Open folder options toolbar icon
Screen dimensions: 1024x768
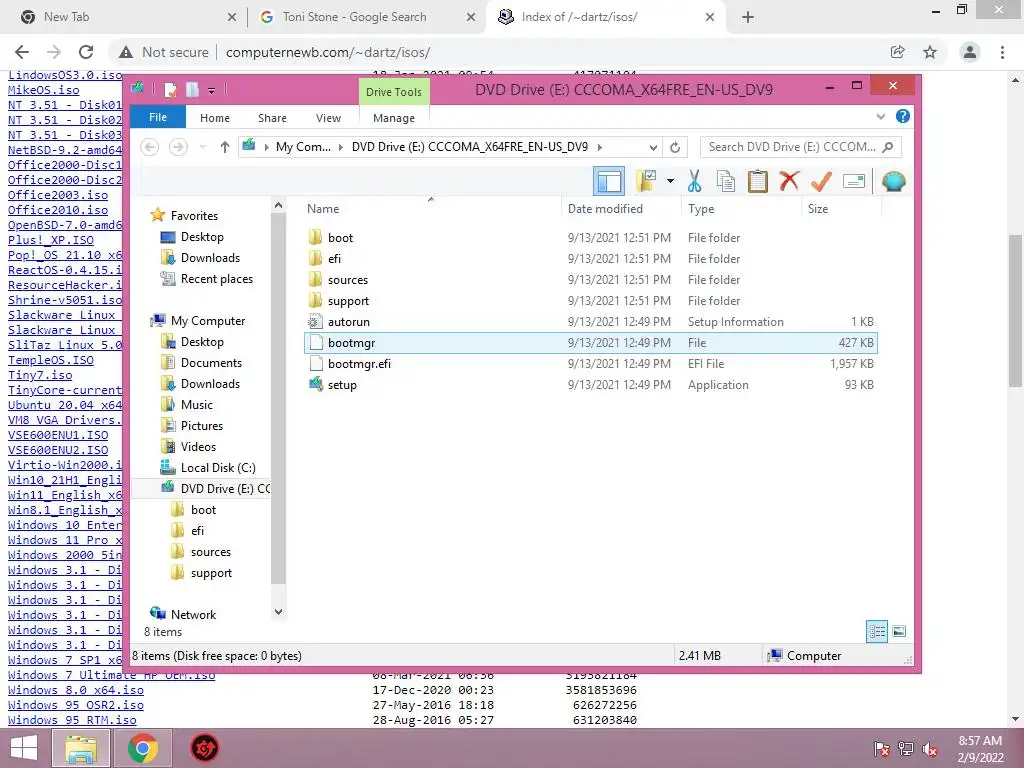click(x=646, y=181)
